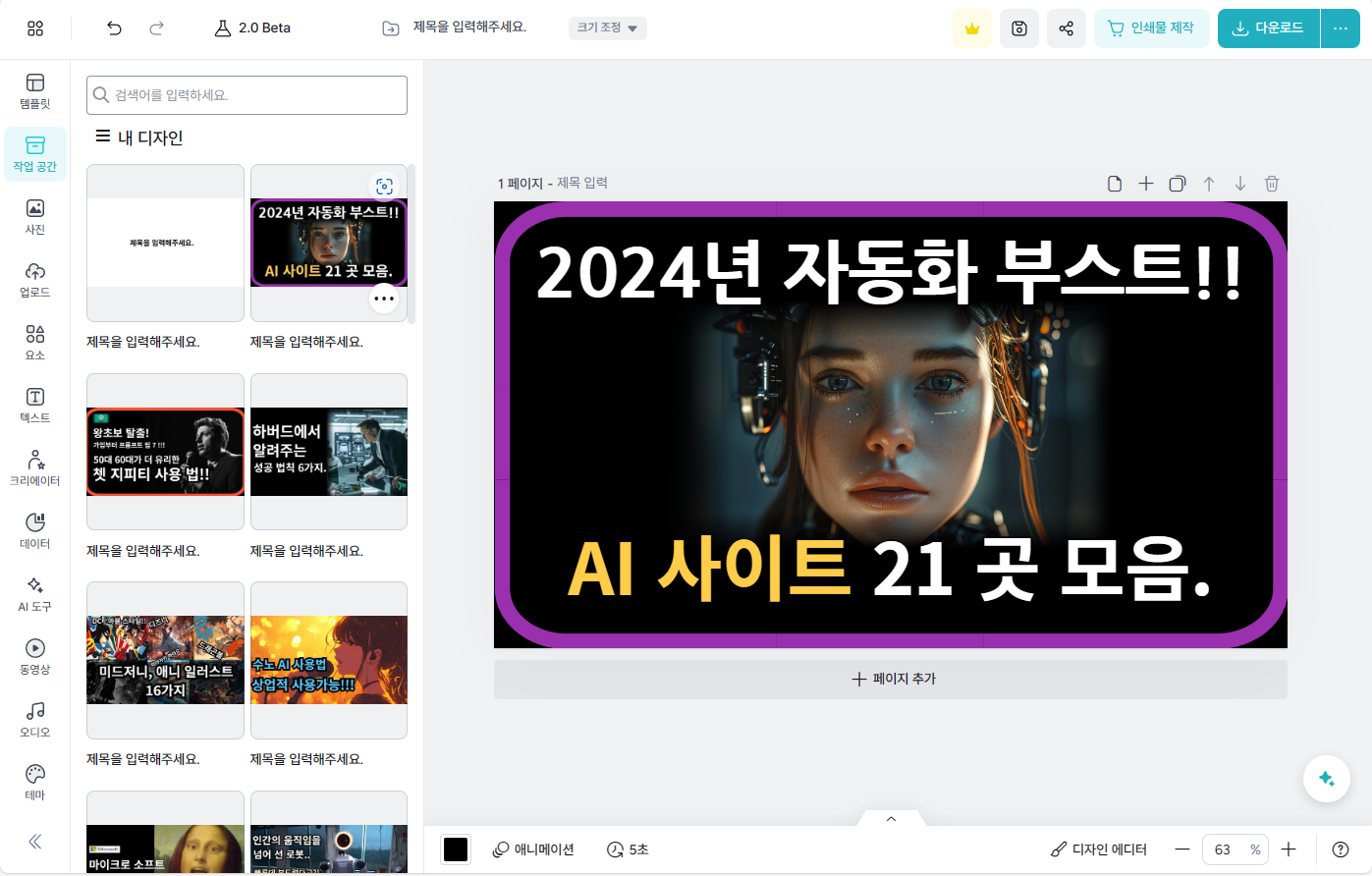
Task: Click the move-to-folder icon beside title
Action: pyautogui.click(x=391, y=28)
